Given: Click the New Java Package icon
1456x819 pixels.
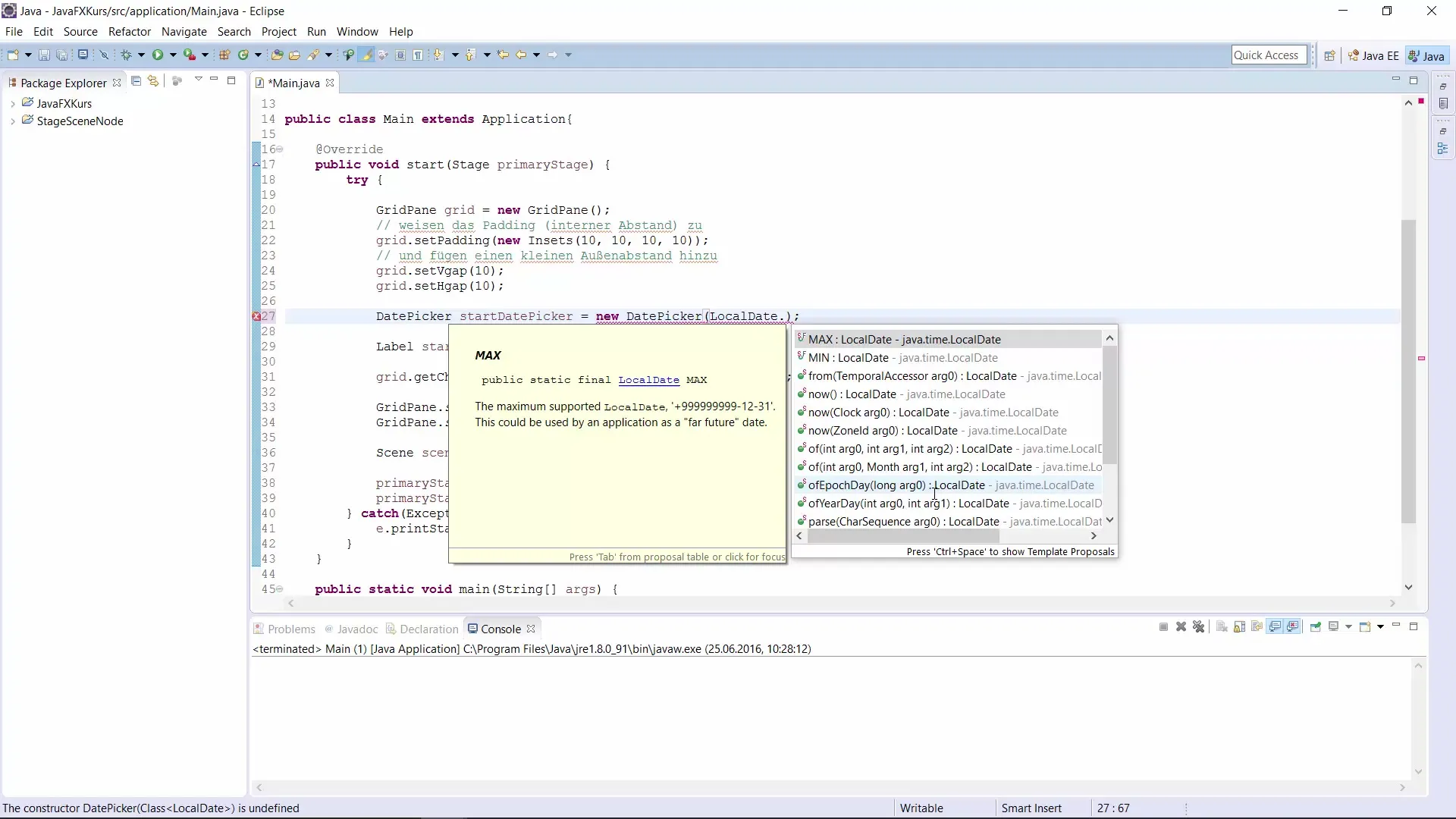Looking at the screenshot, I should tap(224, 55).
